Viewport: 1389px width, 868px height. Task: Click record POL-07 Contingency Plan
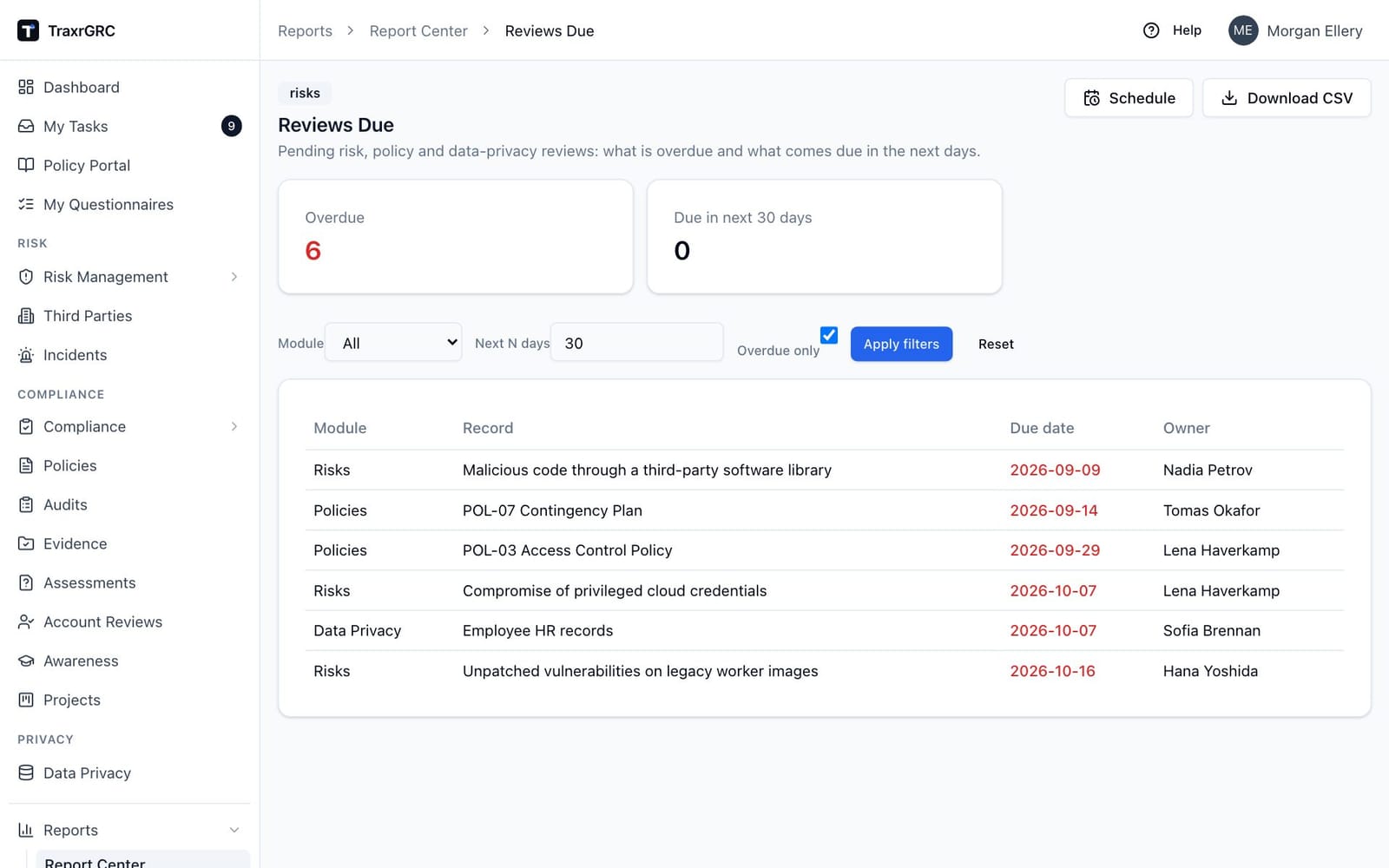coord(552,510)
